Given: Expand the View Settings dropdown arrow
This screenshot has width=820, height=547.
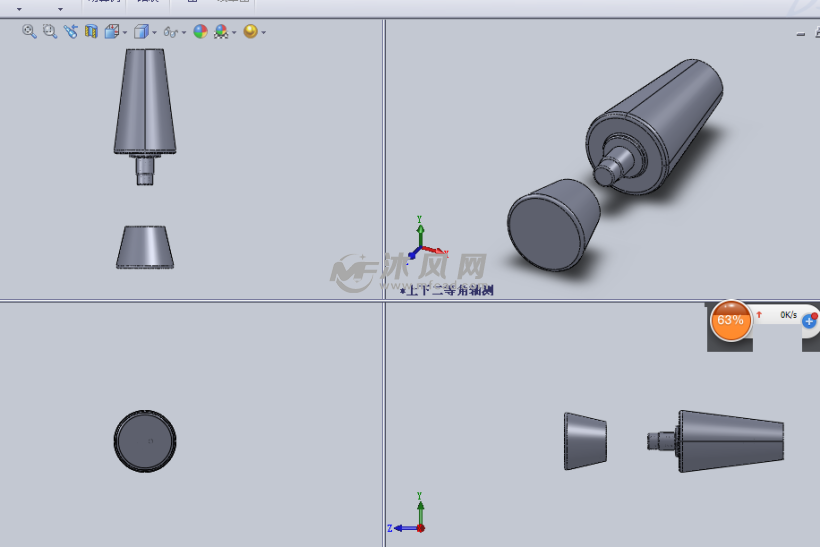Looking at the screenshot, I should (x=263, y=33).
